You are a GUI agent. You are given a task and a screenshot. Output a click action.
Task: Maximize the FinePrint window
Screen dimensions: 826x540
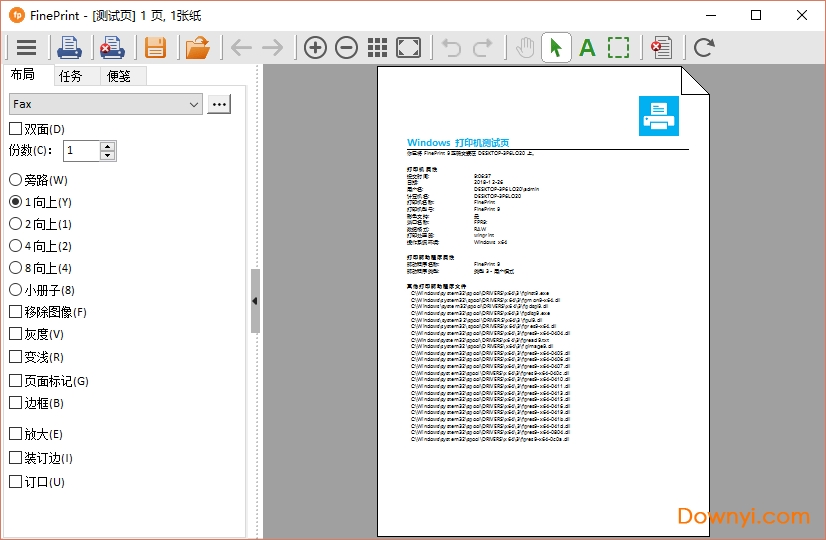(x=756, y=15)
